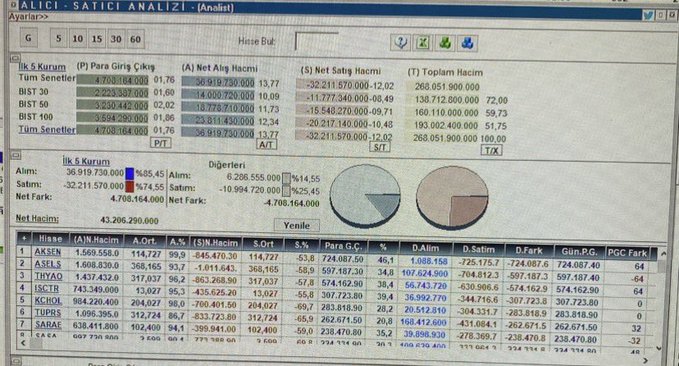Sort by the Para G.Ç. column header

(343, 246)
